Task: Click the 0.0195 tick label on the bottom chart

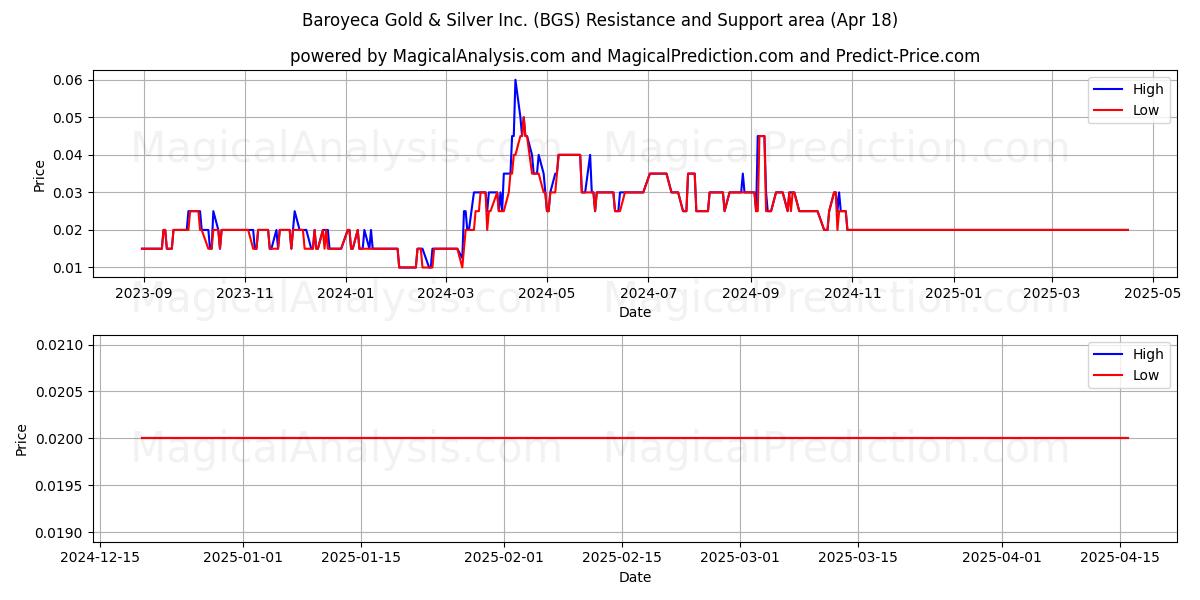Action: click(58, 486)
